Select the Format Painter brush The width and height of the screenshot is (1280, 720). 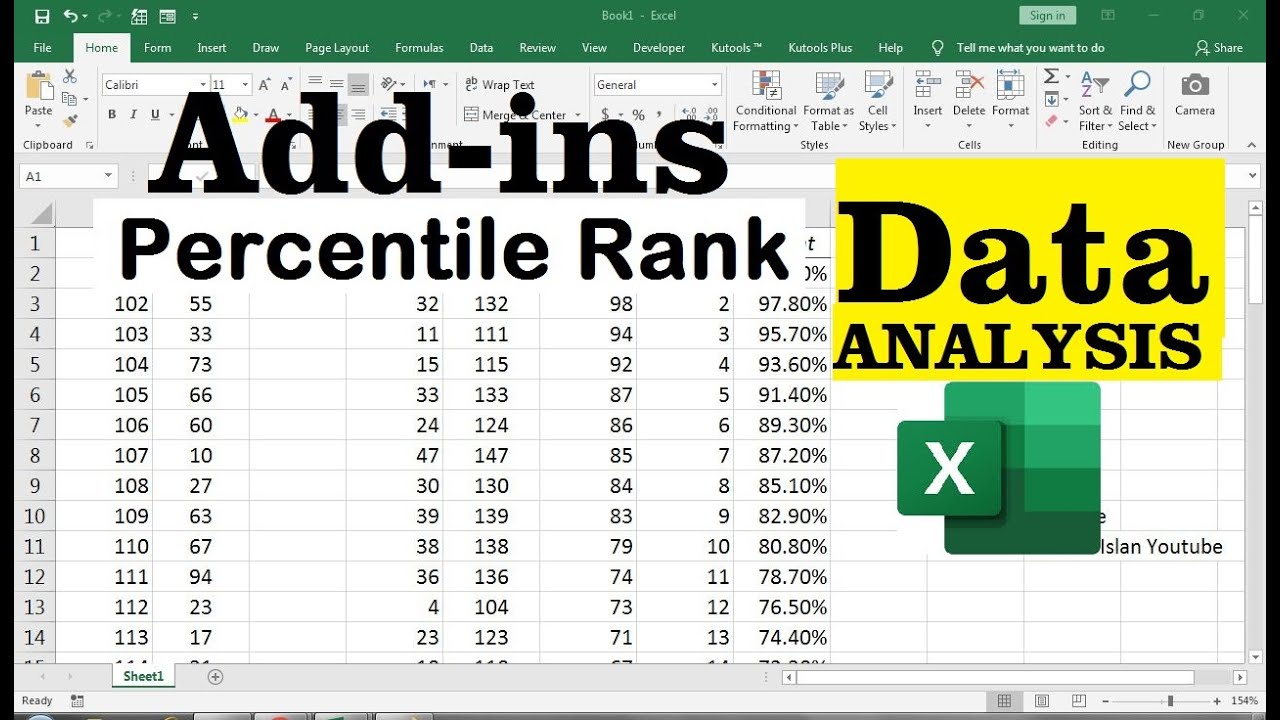point(69,121)
